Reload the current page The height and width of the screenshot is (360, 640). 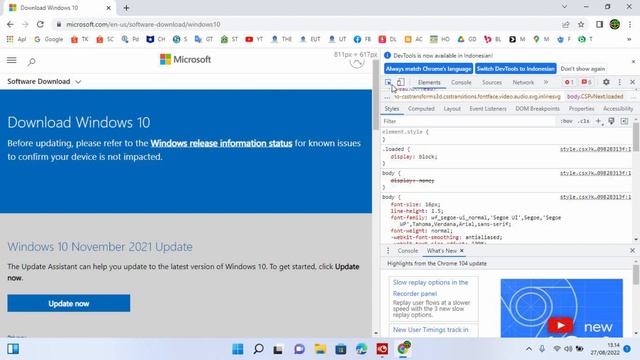point(40,24)
